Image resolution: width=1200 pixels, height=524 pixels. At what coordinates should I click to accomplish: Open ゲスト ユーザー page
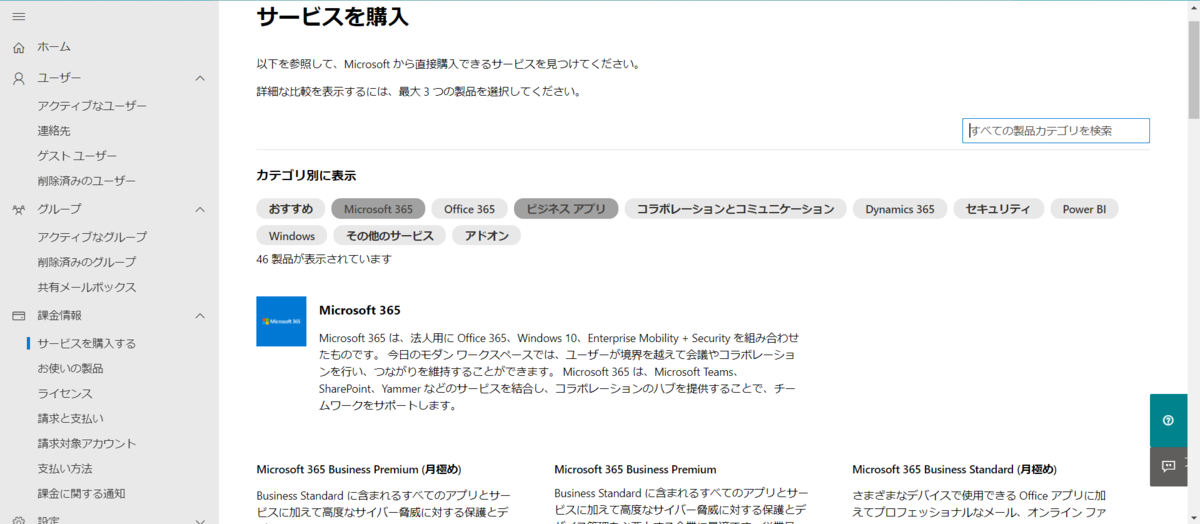77,156
